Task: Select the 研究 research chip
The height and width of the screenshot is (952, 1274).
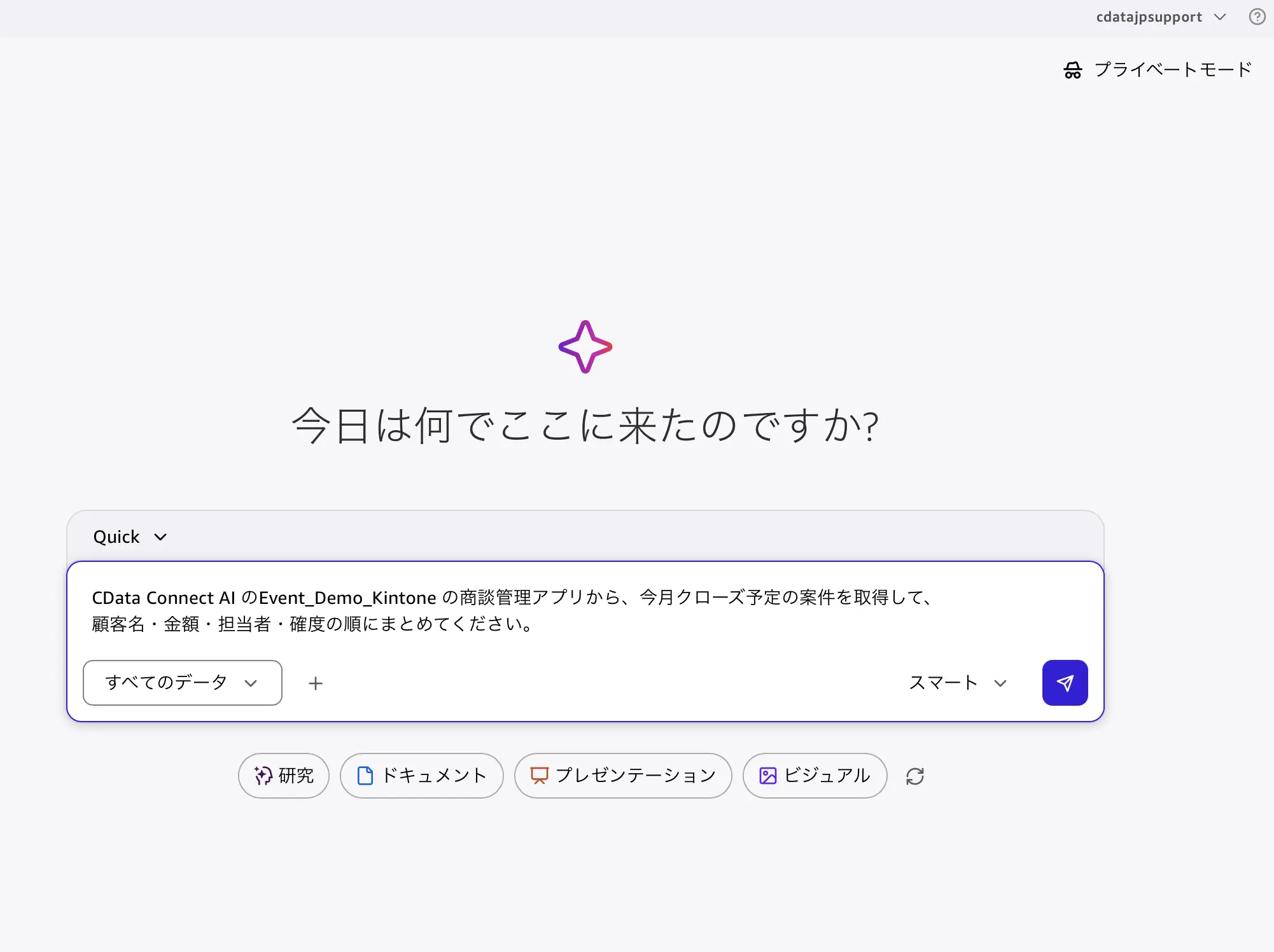Action: 284,776
